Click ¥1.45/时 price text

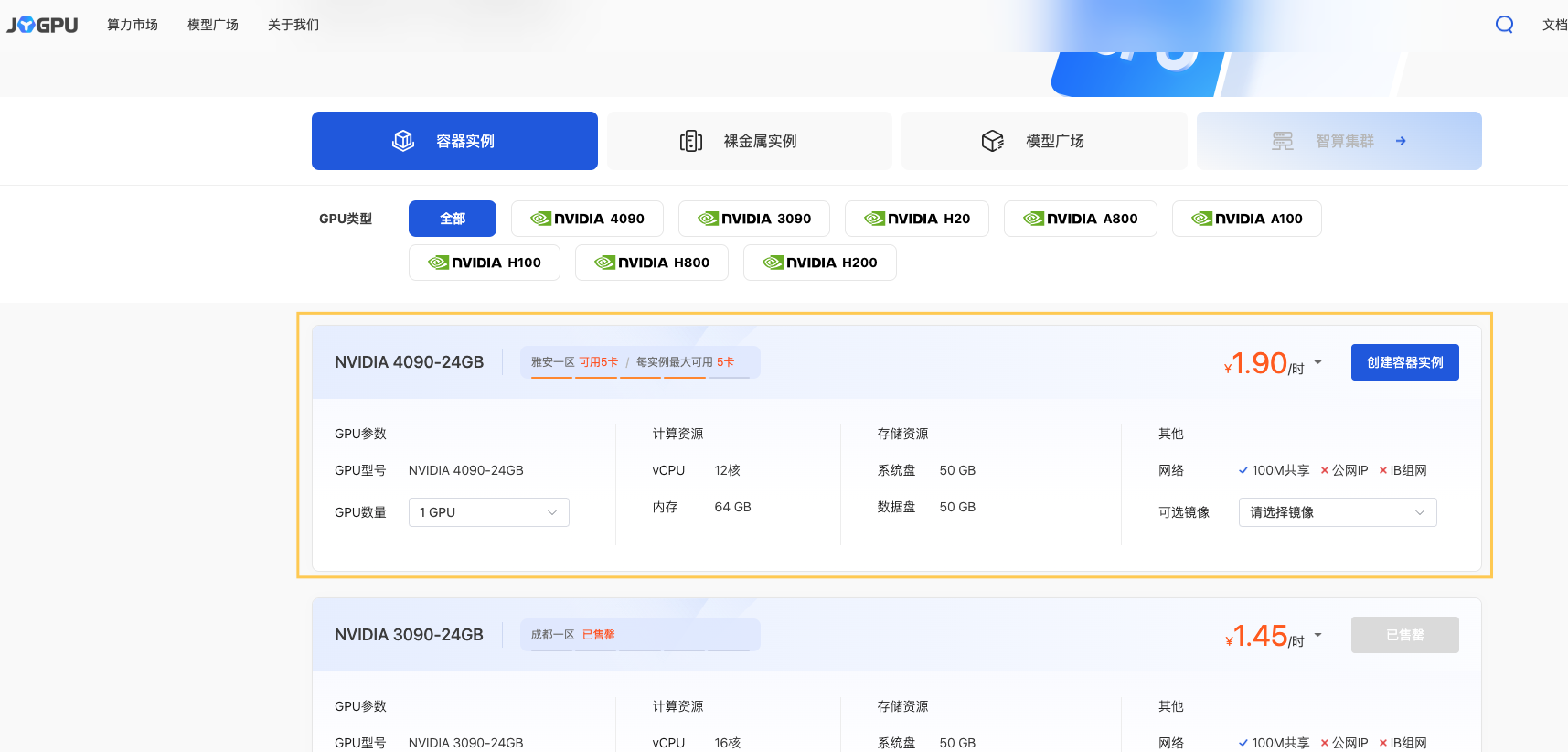click(1264, 636)
